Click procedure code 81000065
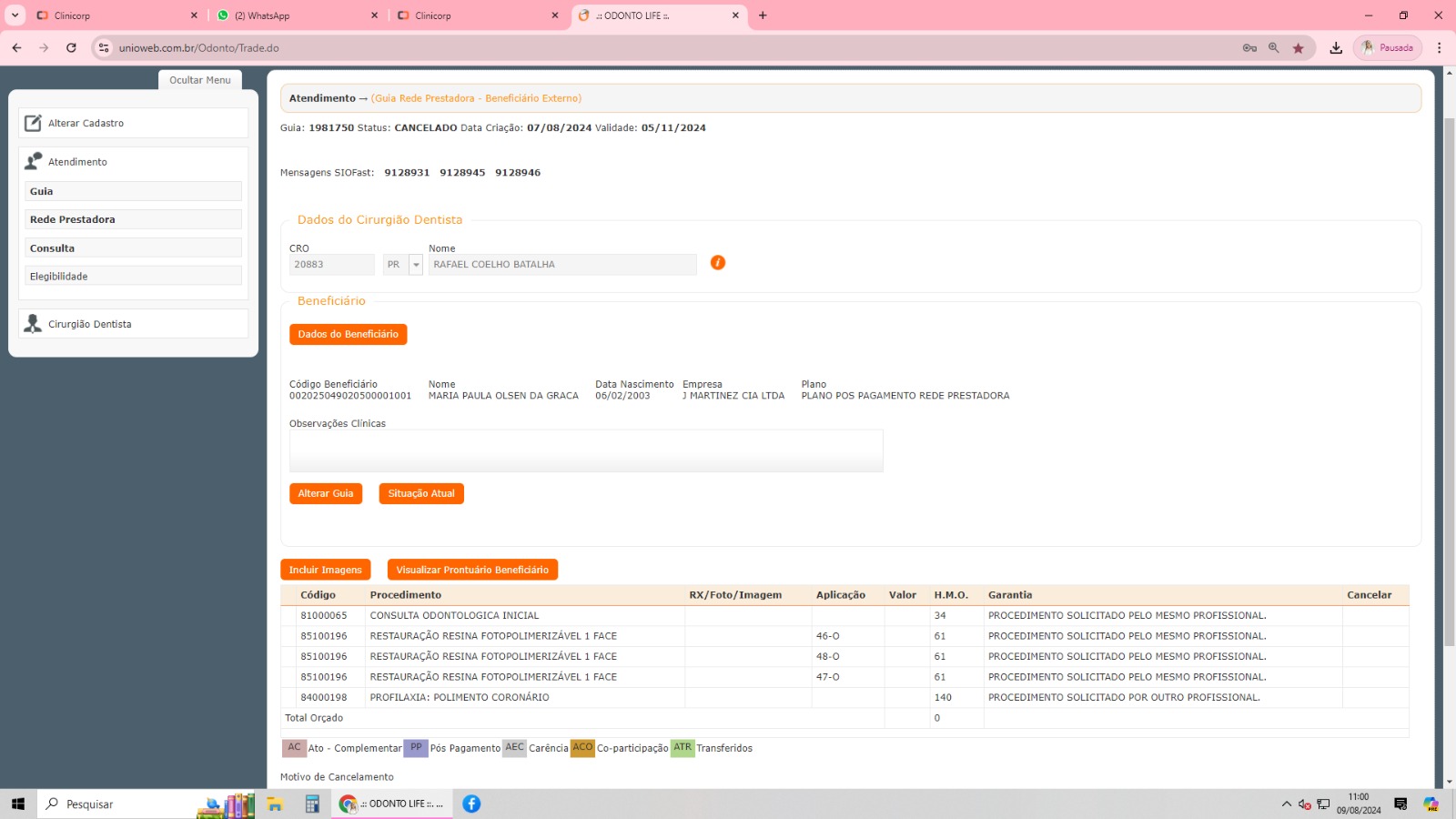 click(324, 616)
